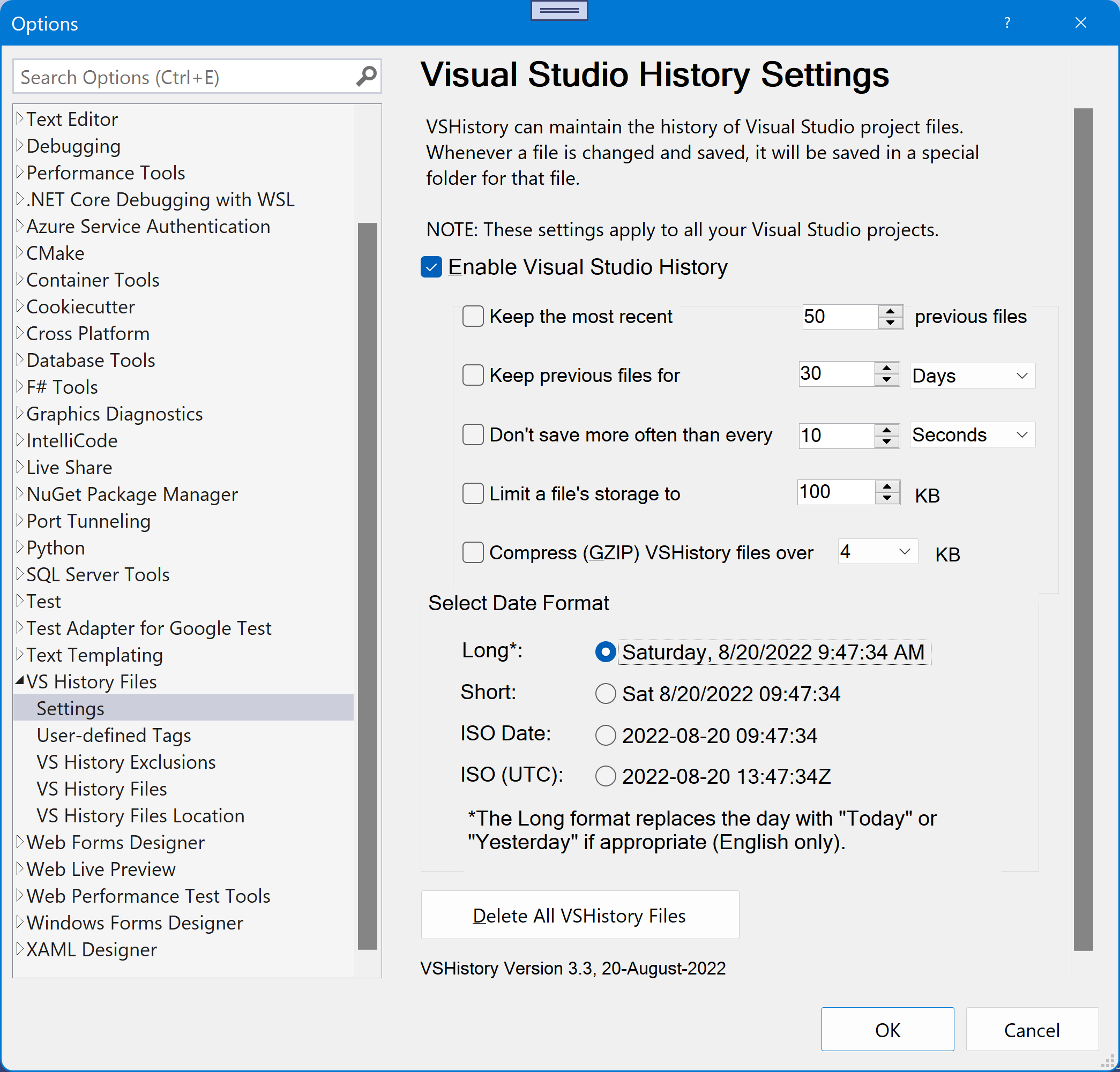1120x1072 pixels.
Task: Expand the Text Editor tree node
Action: (19, 119)
